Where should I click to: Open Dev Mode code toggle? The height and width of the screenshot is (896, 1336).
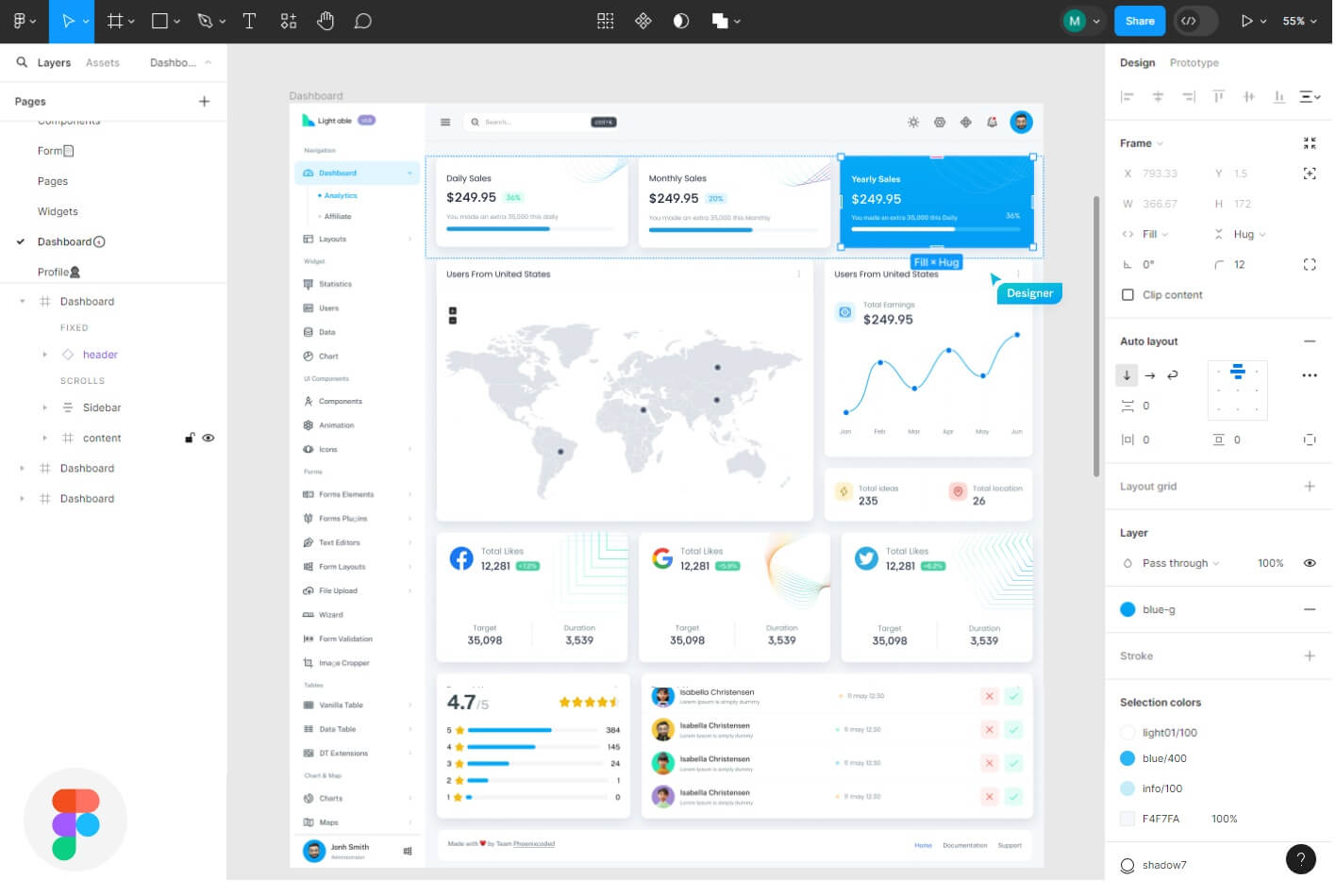pos(1190,21)
